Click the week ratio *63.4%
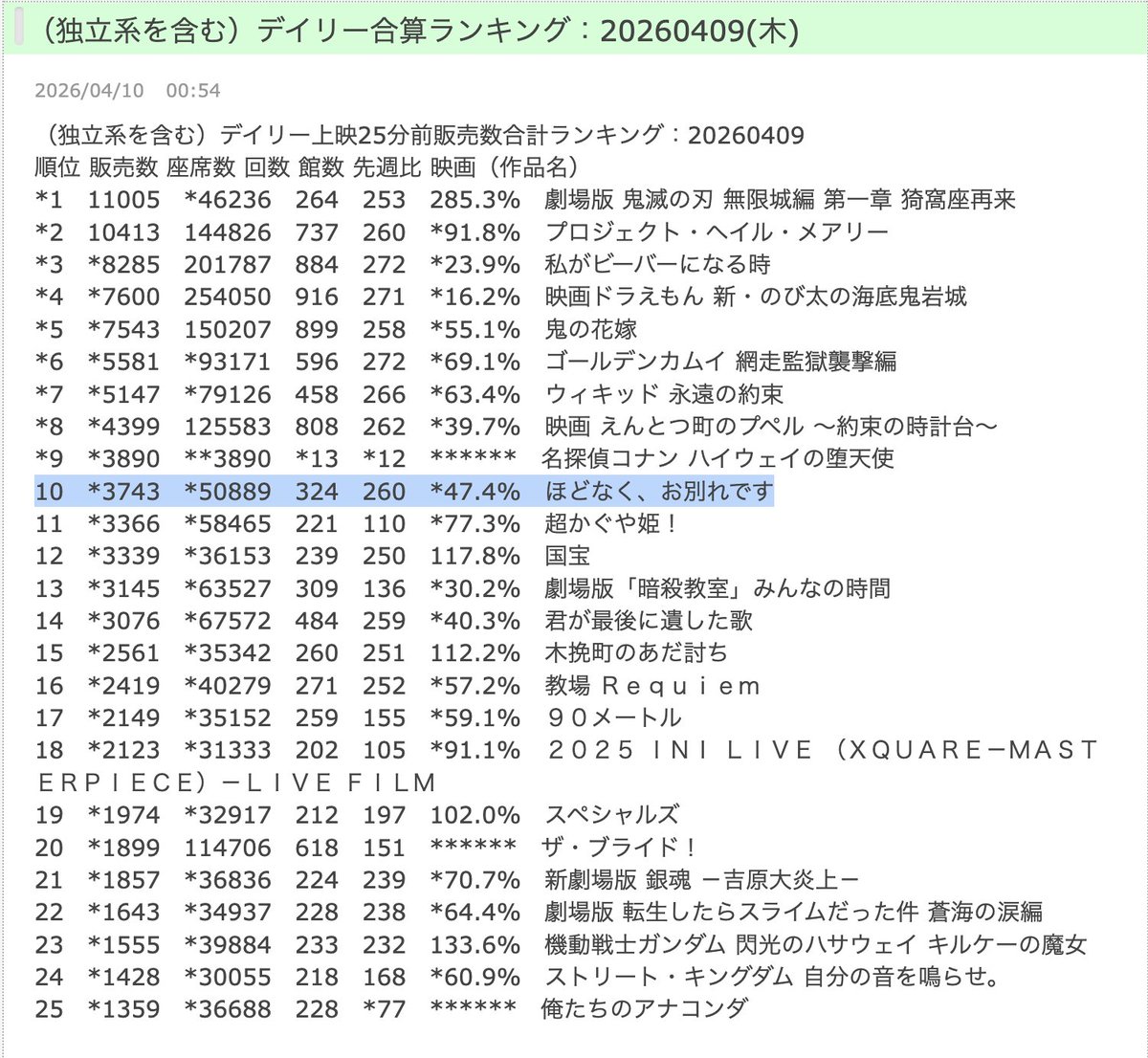1148x1058 pixels. (475, 396)
